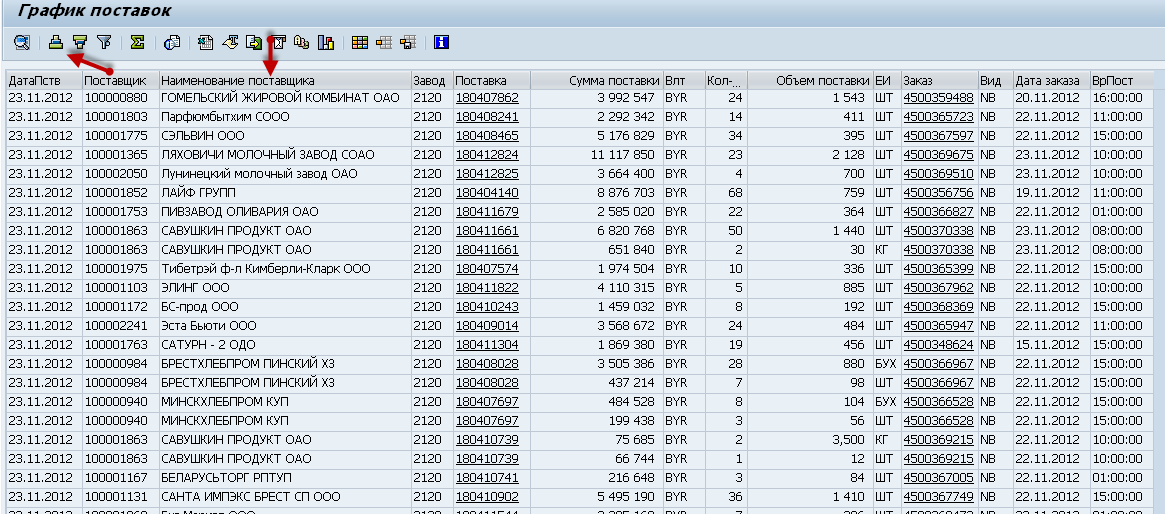Select supplier number 100001103 cell
Screen dimensions: 1165x514
point(120,287)
